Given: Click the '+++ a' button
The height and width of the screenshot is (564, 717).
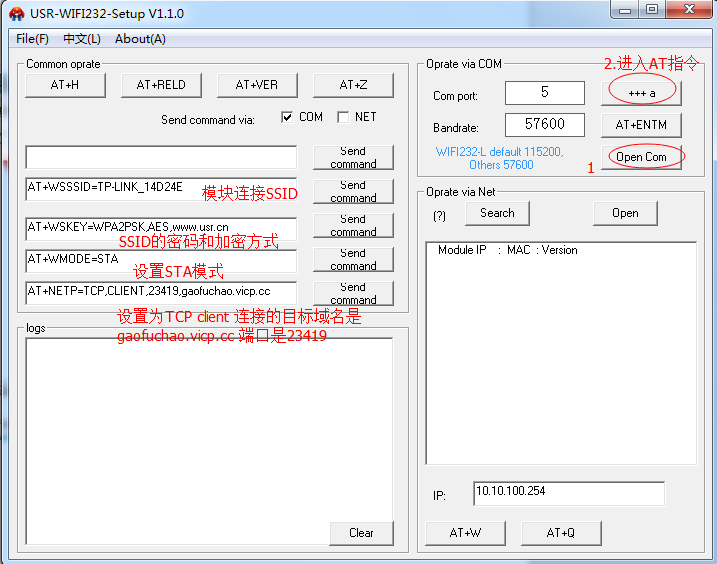Looking at the screenshot, I should [641, 92].
